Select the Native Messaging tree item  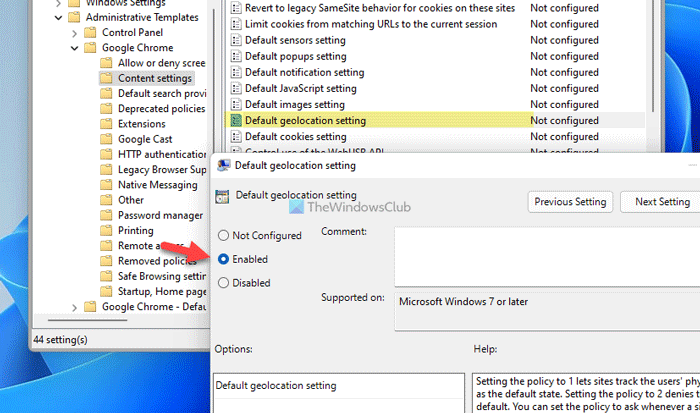pos(158,185)
